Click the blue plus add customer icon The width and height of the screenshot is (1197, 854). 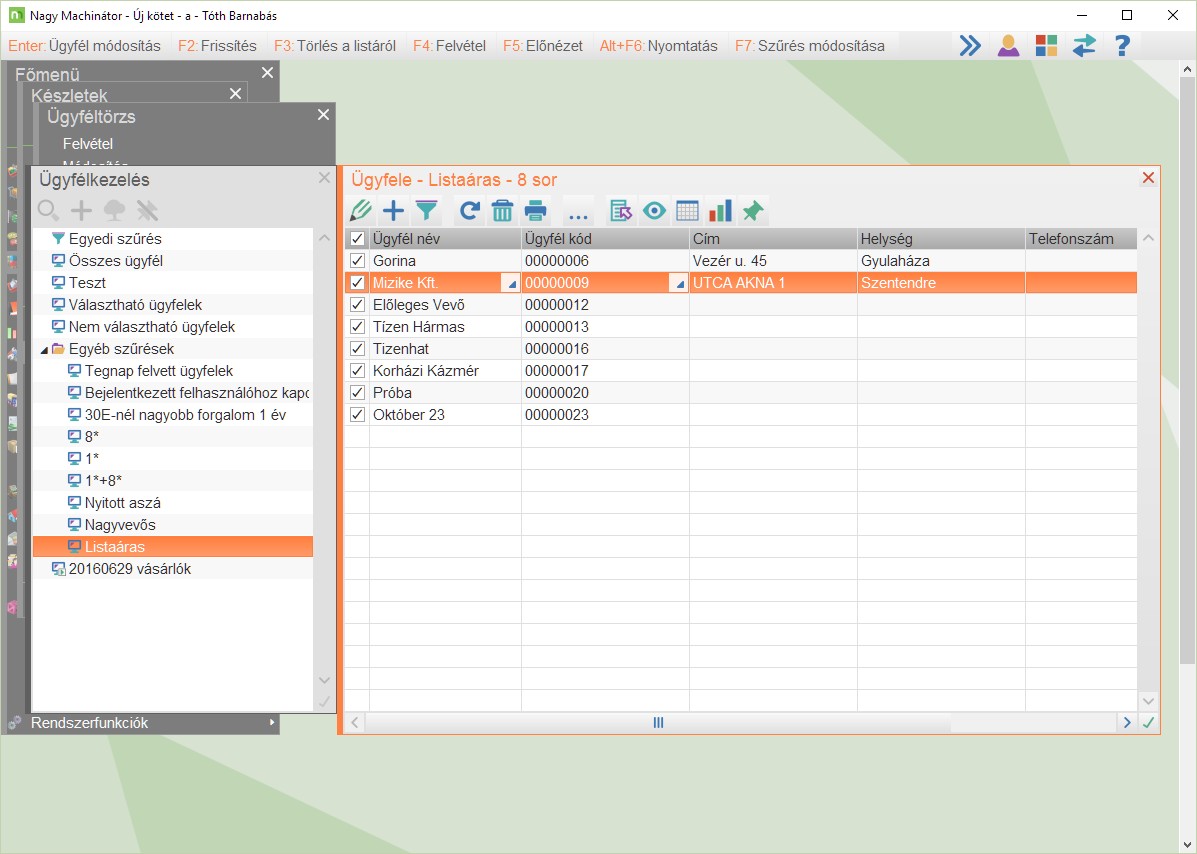tap(394, 211)
